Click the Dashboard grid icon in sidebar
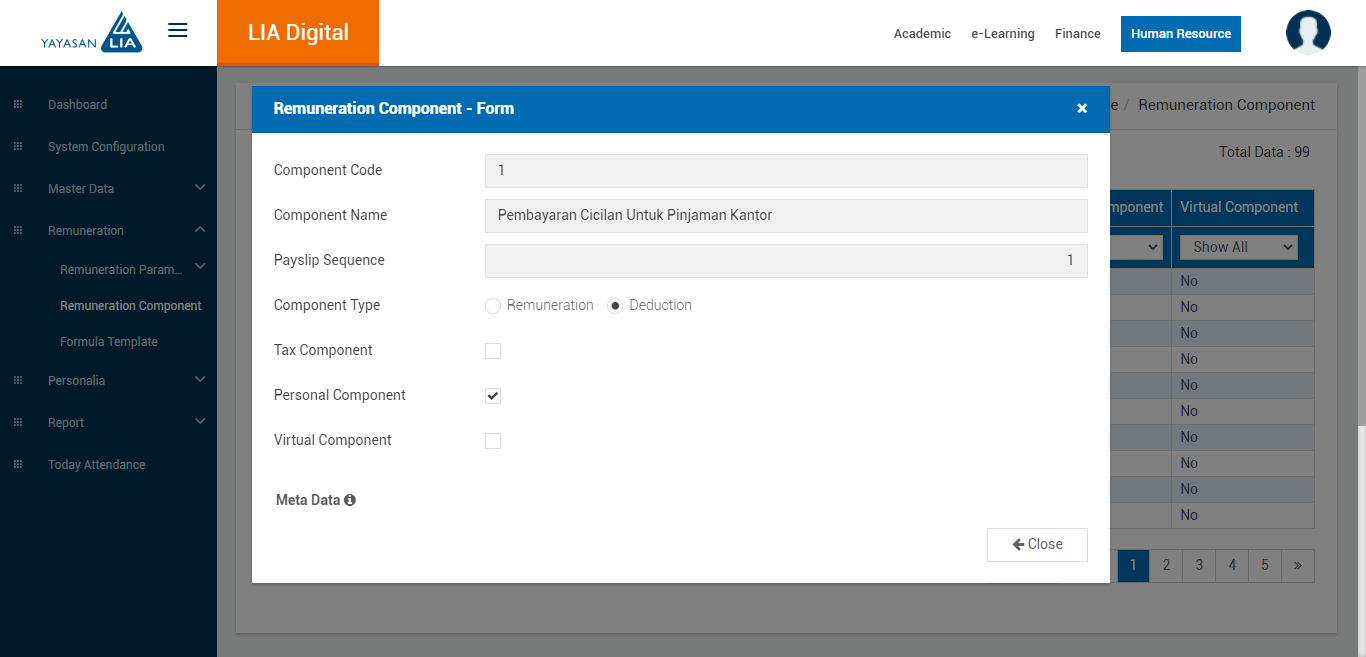The image size is (1366, 657). click(18, 105)
